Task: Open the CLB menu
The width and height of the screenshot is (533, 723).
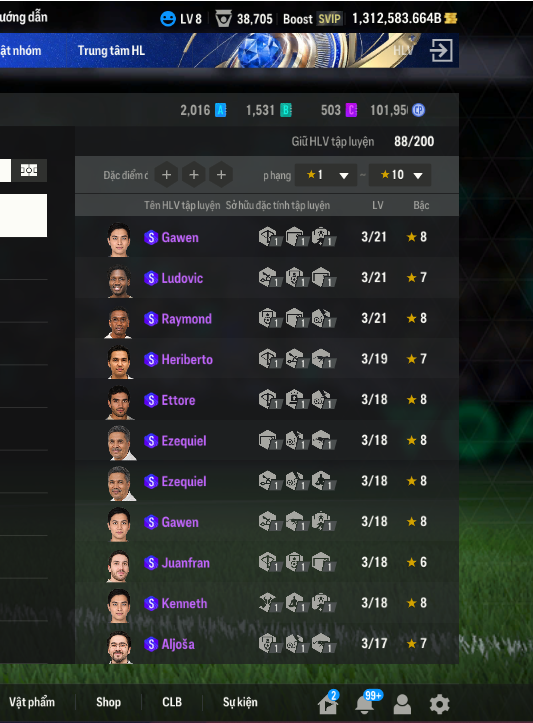Action: click(172, 702)
